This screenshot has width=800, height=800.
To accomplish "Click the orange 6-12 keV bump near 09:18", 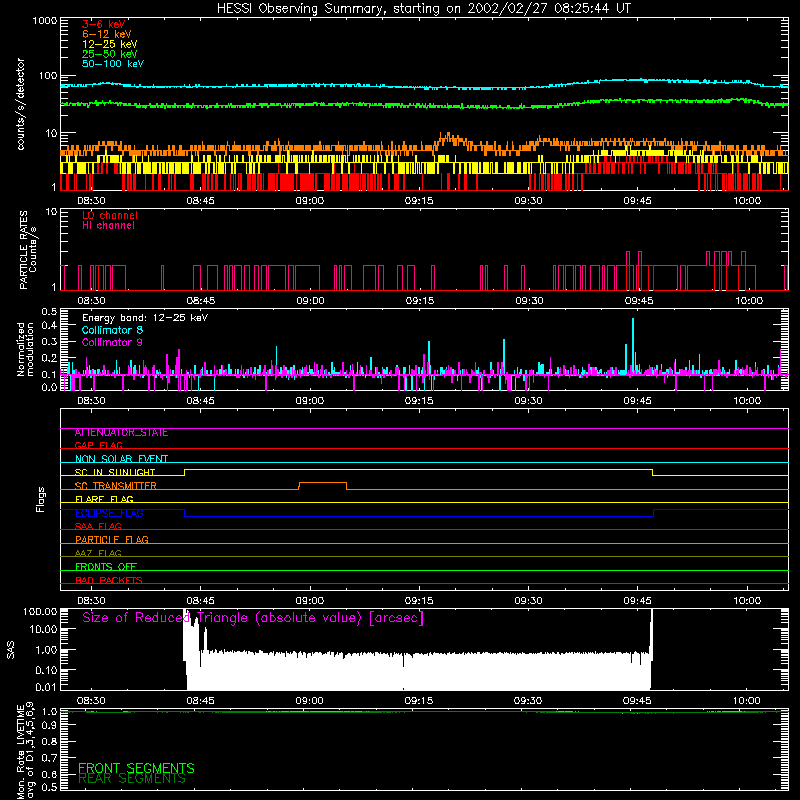I will click(449, 138).
